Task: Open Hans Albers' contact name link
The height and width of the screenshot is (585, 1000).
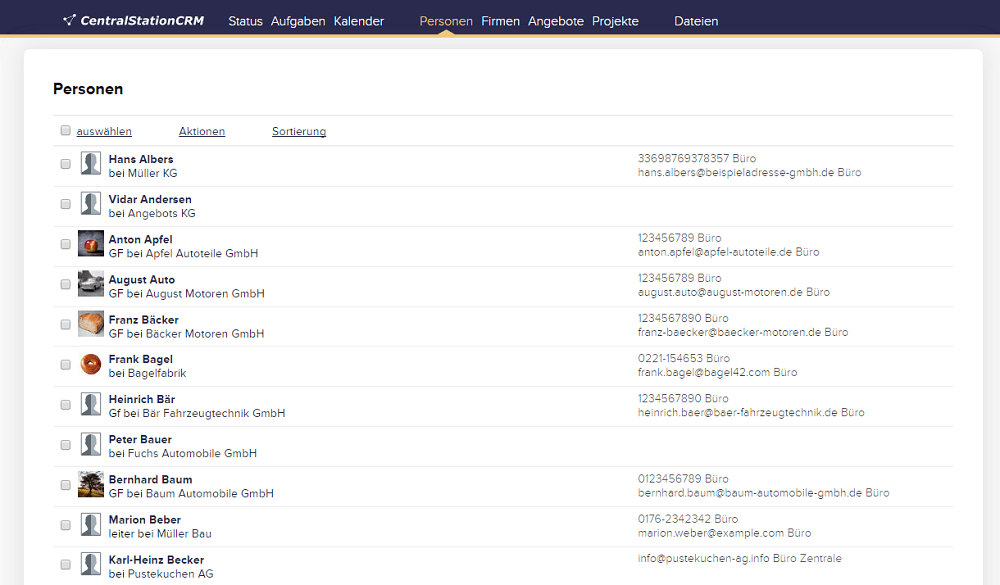Action: (x=141, y=159)
